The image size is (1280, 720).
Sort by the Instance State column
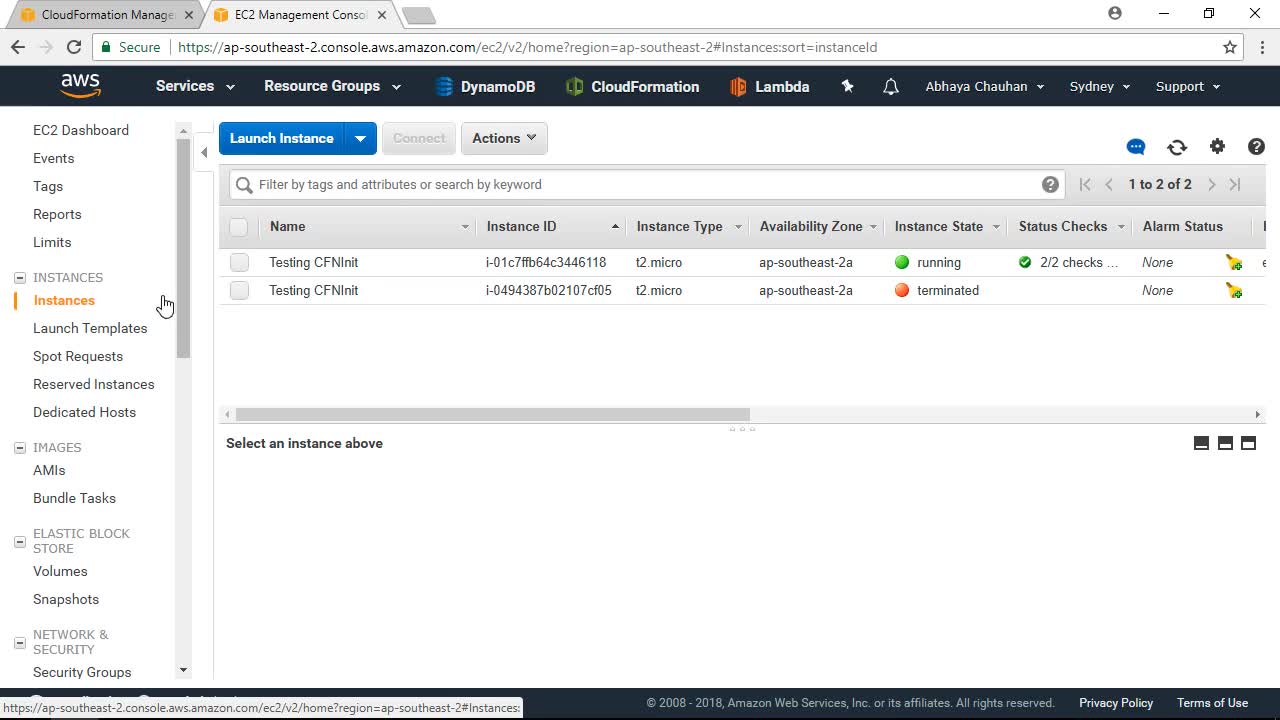point(946,227)
